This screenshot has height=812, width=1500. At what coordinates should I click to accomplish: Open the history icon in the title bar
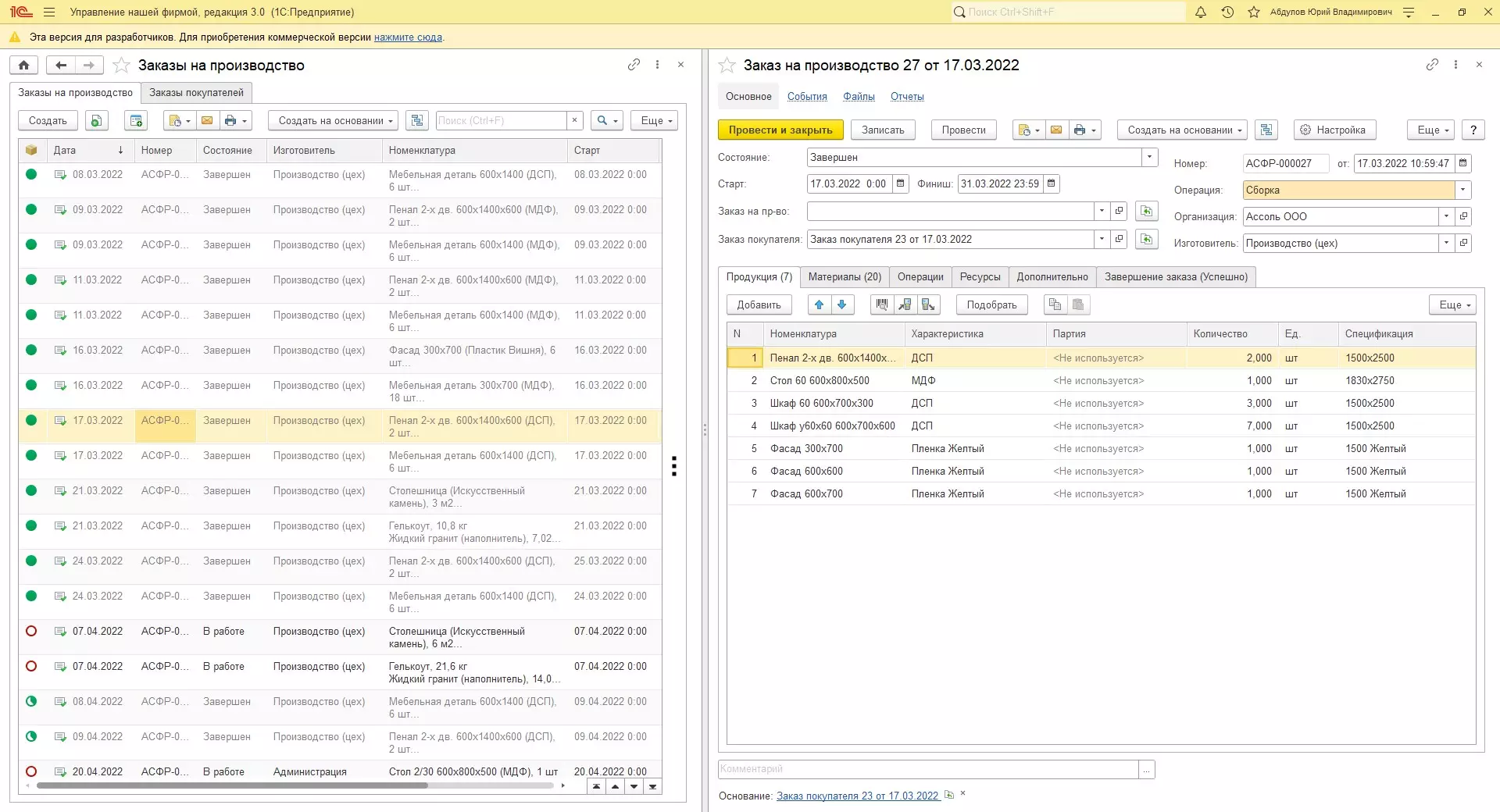click(x=1227, y=12)
